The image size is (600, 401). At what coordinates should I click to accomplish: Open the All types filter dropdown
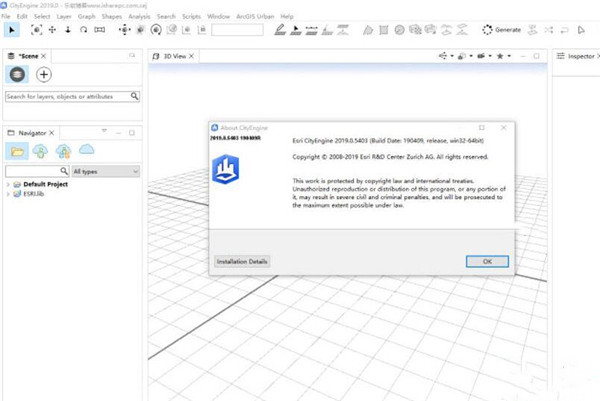106,171
